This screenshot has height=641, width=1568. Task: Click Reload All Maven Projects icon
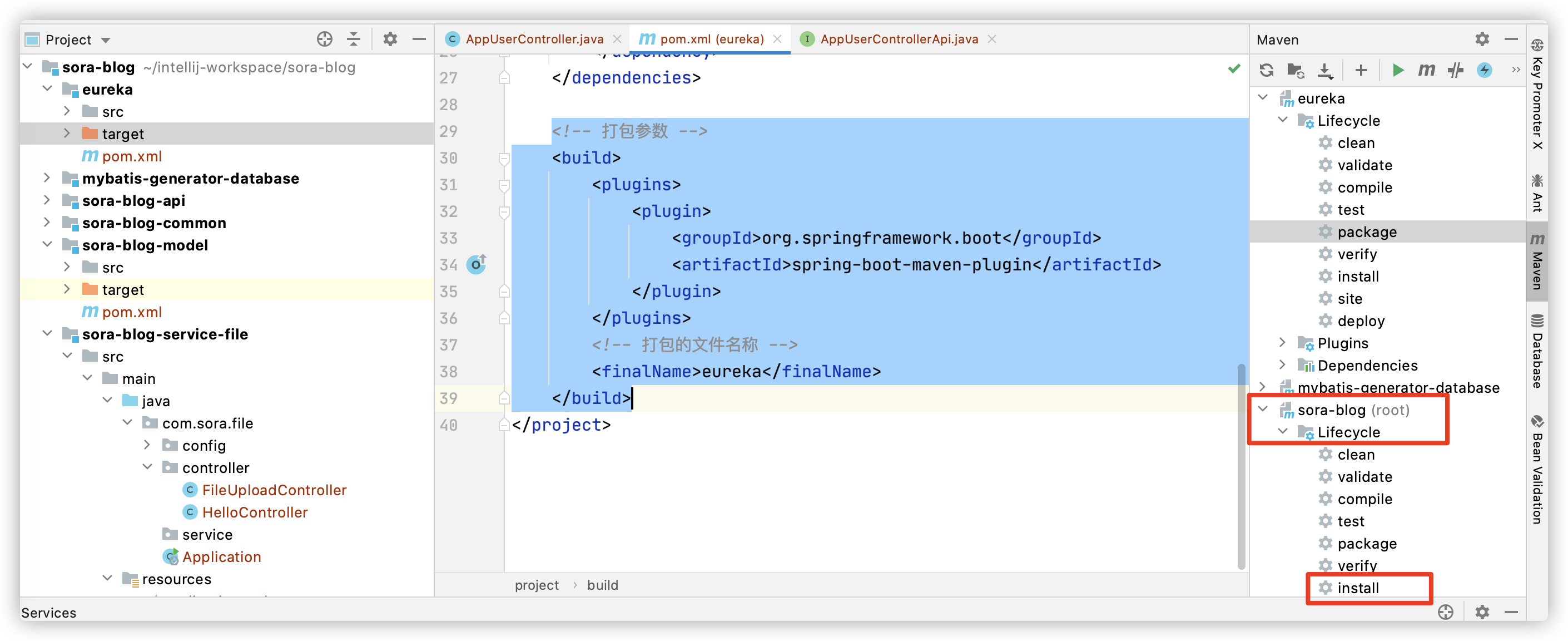coord(1267,70)
